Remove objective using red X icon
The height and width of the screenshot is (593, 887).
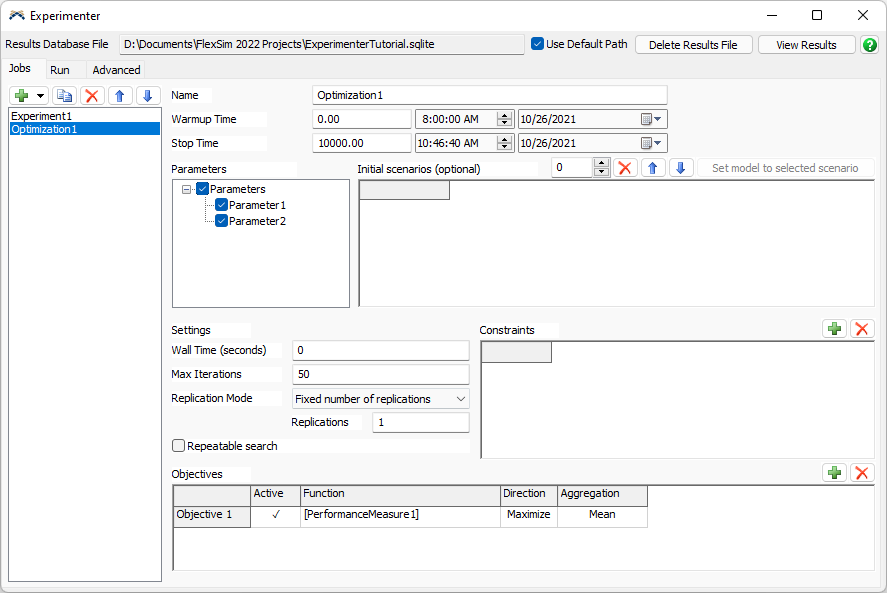(x=862, y=473)
